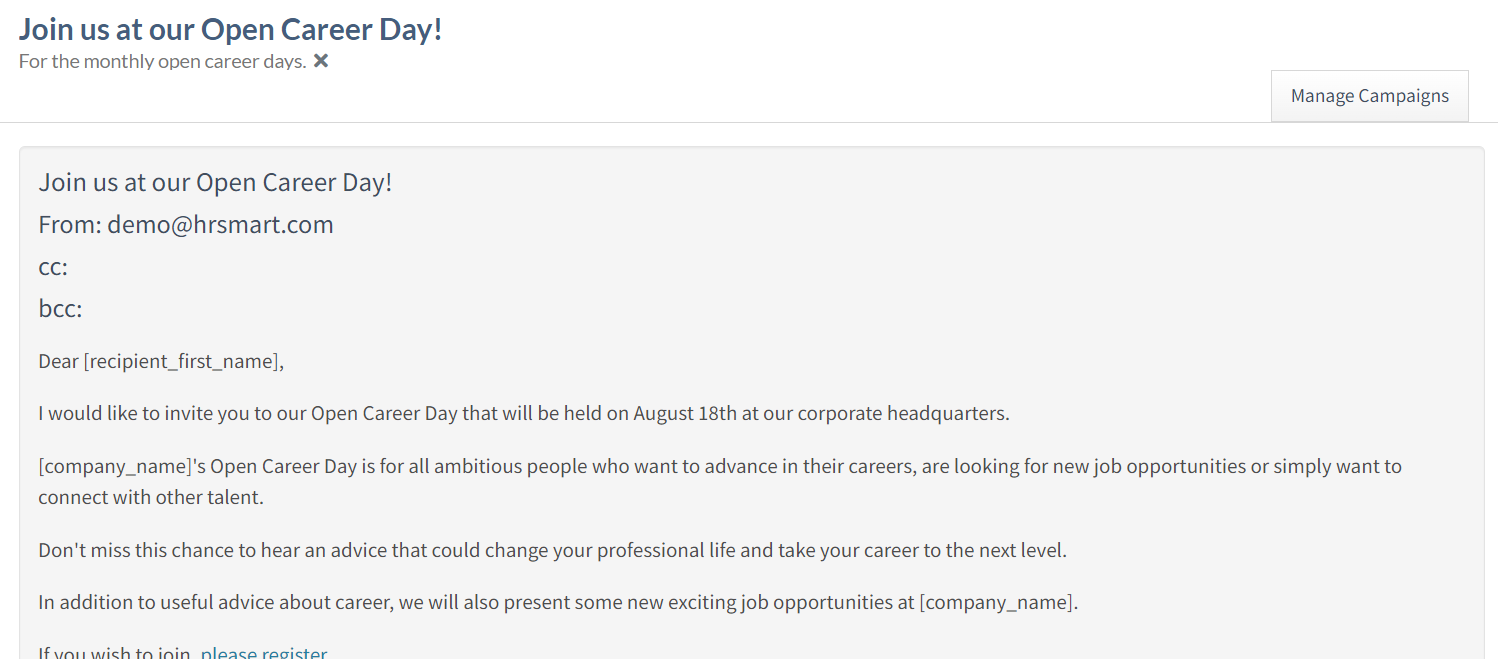Click the "Don't miss this chance" paragraph

[x=552, y=550]
